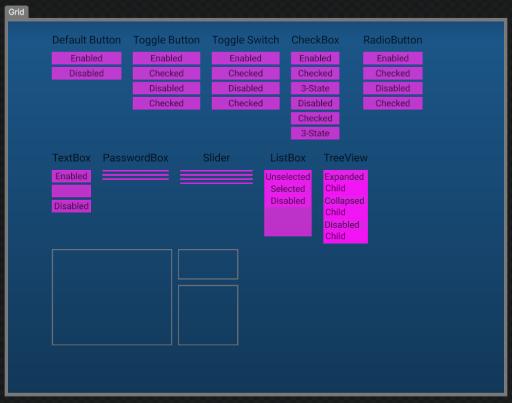Flip Checked directly below Enabled in Toggle Switch column
The height and width of the screenshot is (403, 512).
click(246, 73)
